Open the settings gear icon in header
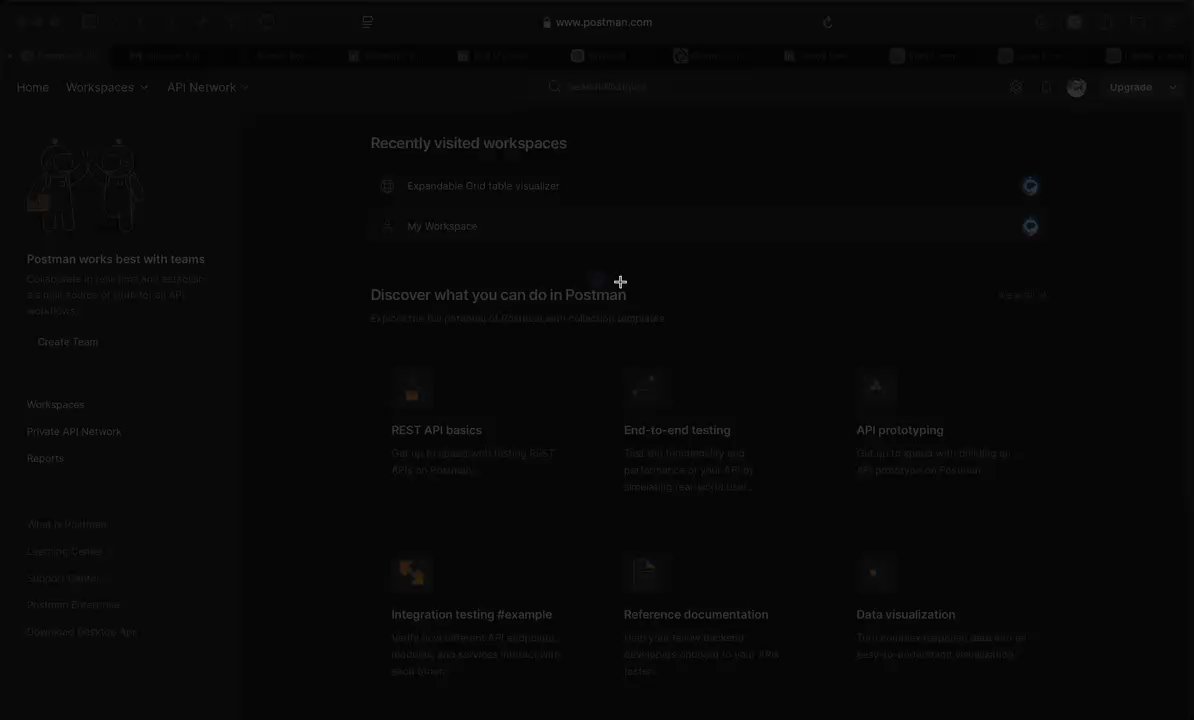 [x=1016, y=88]
